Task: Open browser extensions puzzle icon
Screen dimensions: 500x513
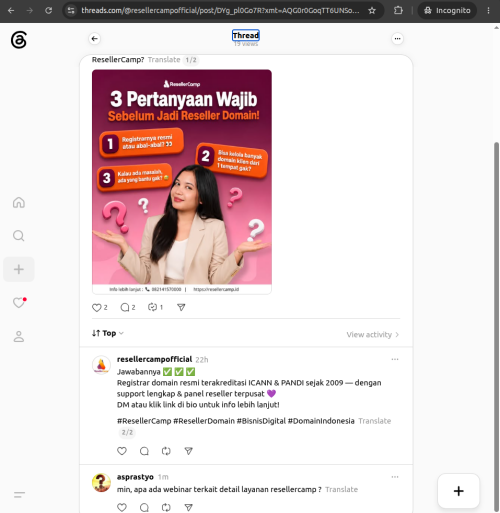Action: coord(398,11)
